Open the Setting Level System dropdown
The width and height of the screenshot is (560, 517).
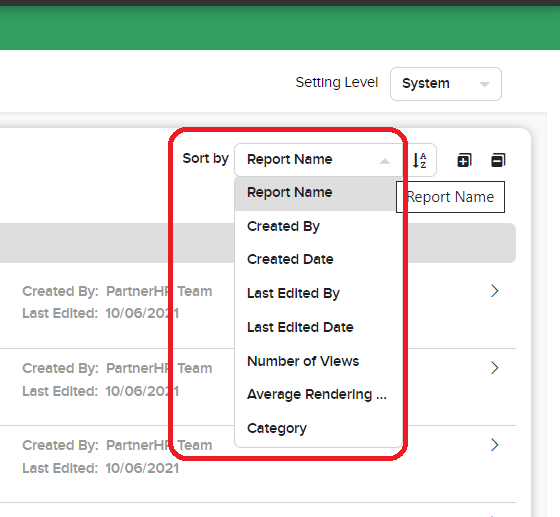(x=446, y=84)
